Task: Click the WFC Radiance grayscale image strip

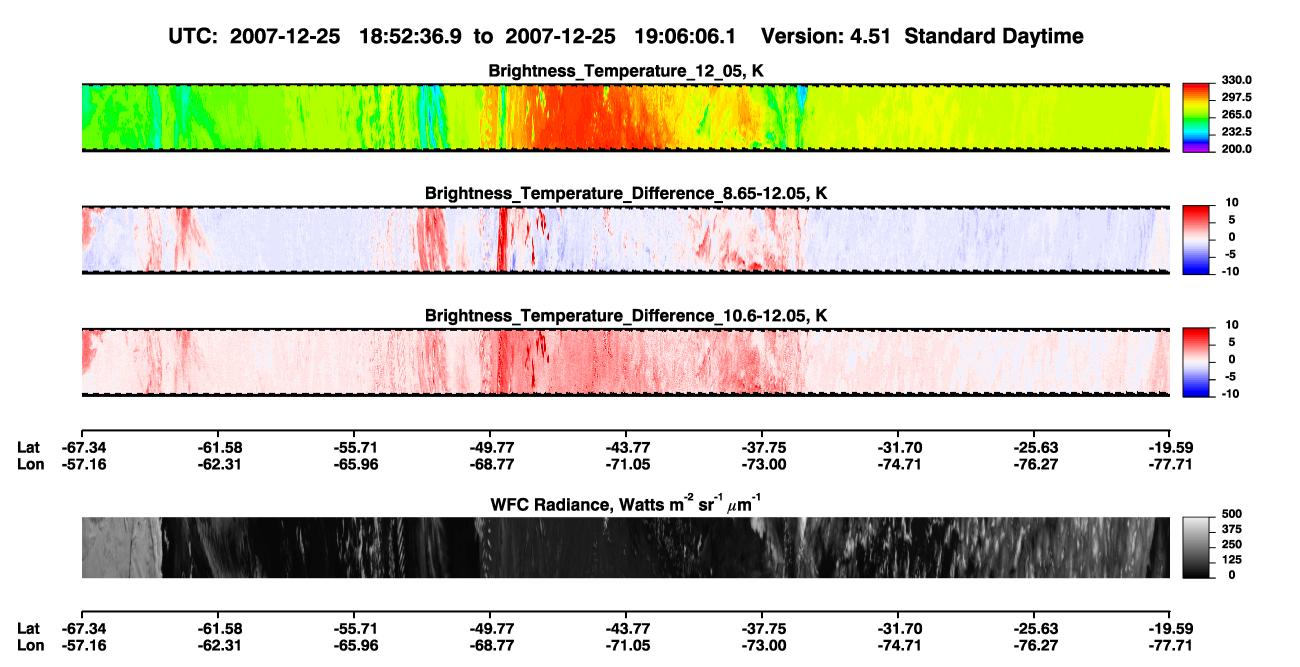Action: coord(626,548)
